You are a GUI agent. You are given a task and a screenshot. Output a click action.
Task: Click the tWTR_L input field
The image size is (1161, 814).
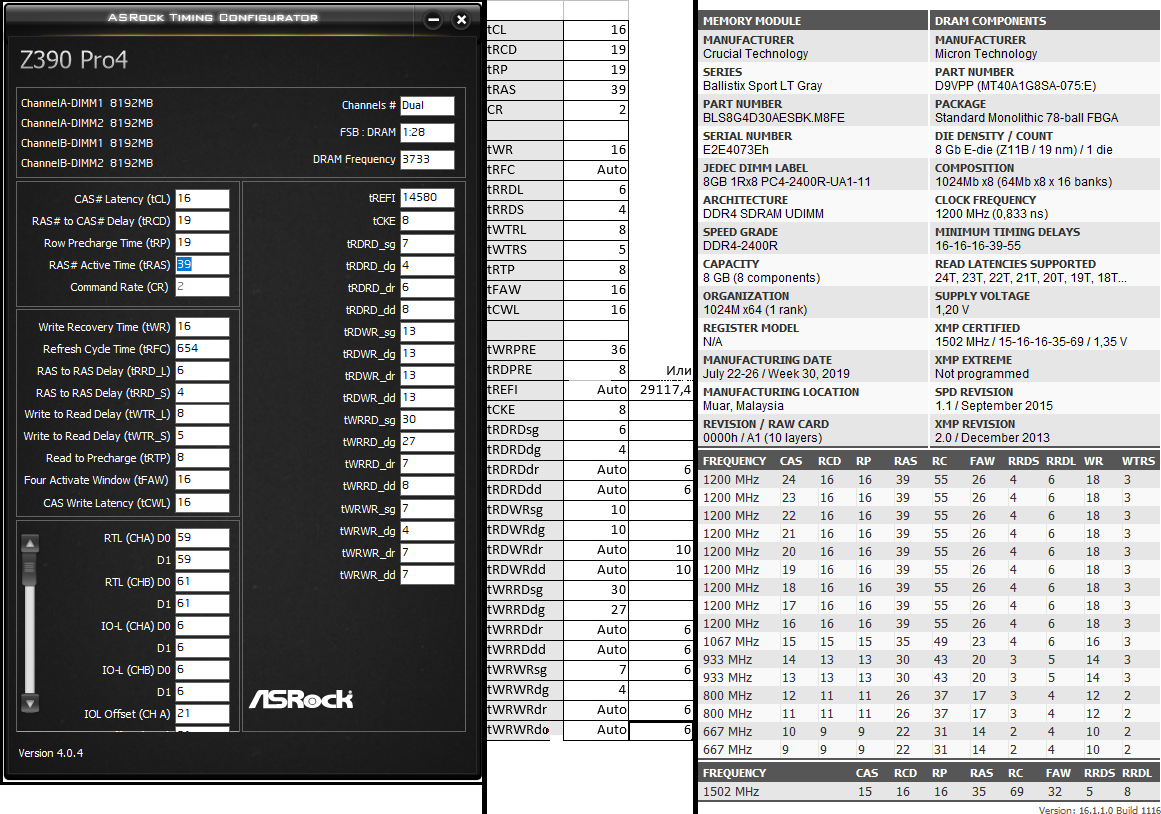tap(202, 413)
